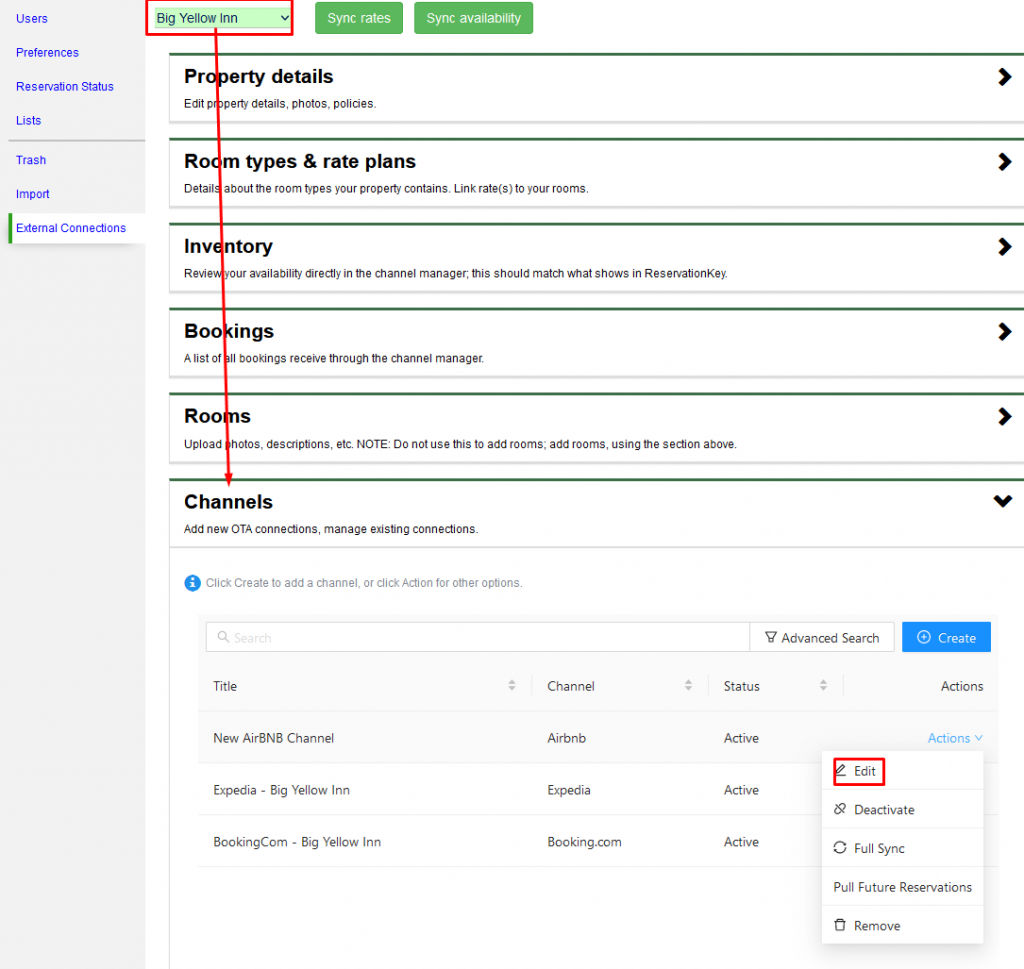Click the Property details heading

pyautogui.click(x=259, y=76)
